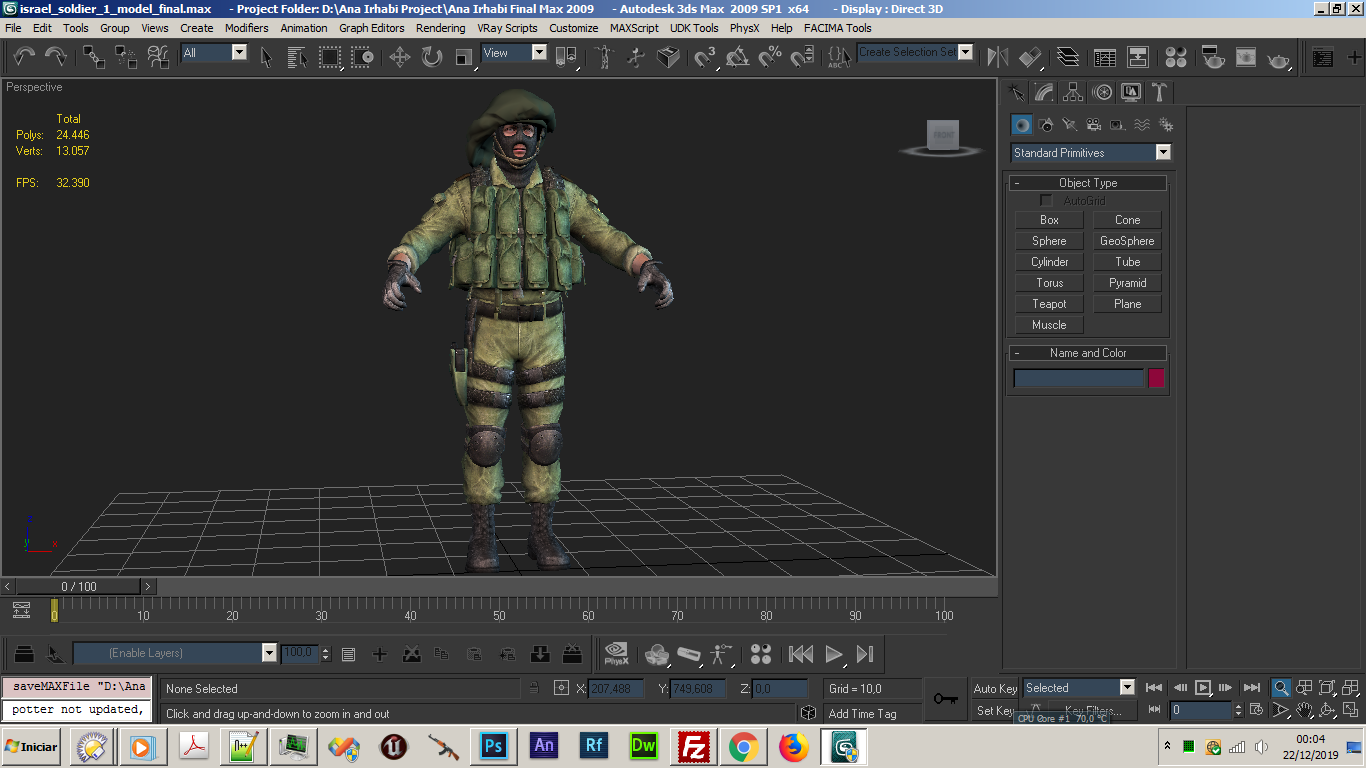Image resolution: width=1366 pixels, height=768 pixels.
Task: Select the Move tool in main toolbar
Action: point(400,57)
